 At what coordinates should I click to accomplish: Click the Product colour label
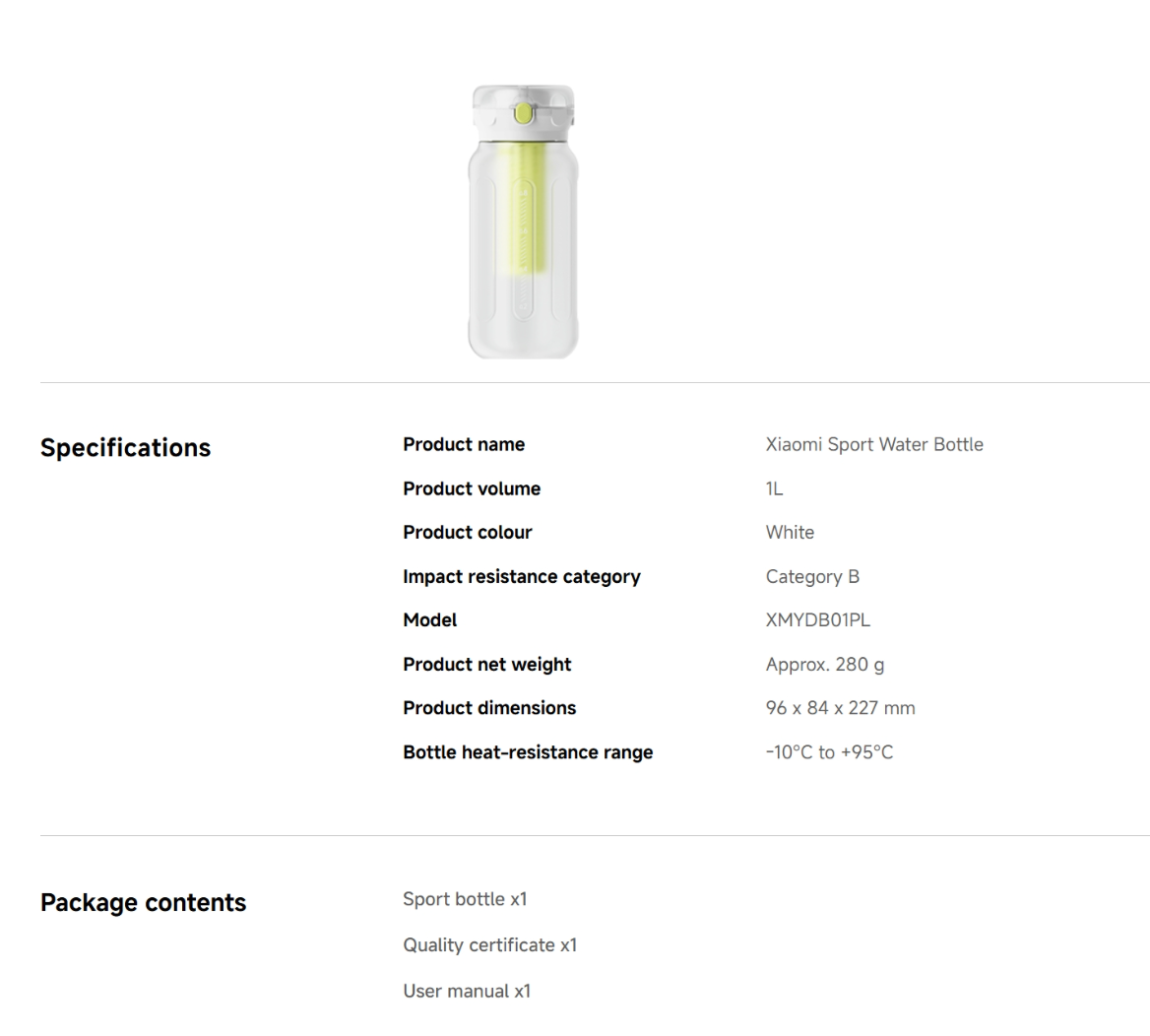pos(468,532)
